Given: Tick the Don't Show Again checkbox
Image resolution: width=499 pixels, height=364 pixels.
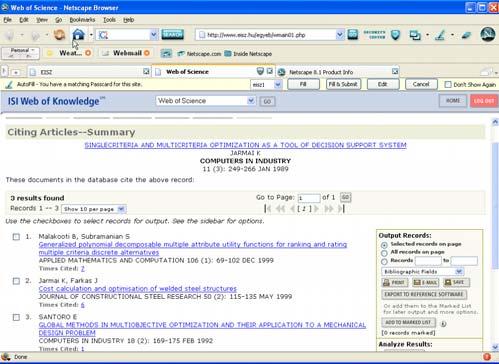Looking at the screenshot, I should click(x=448, y=85).
